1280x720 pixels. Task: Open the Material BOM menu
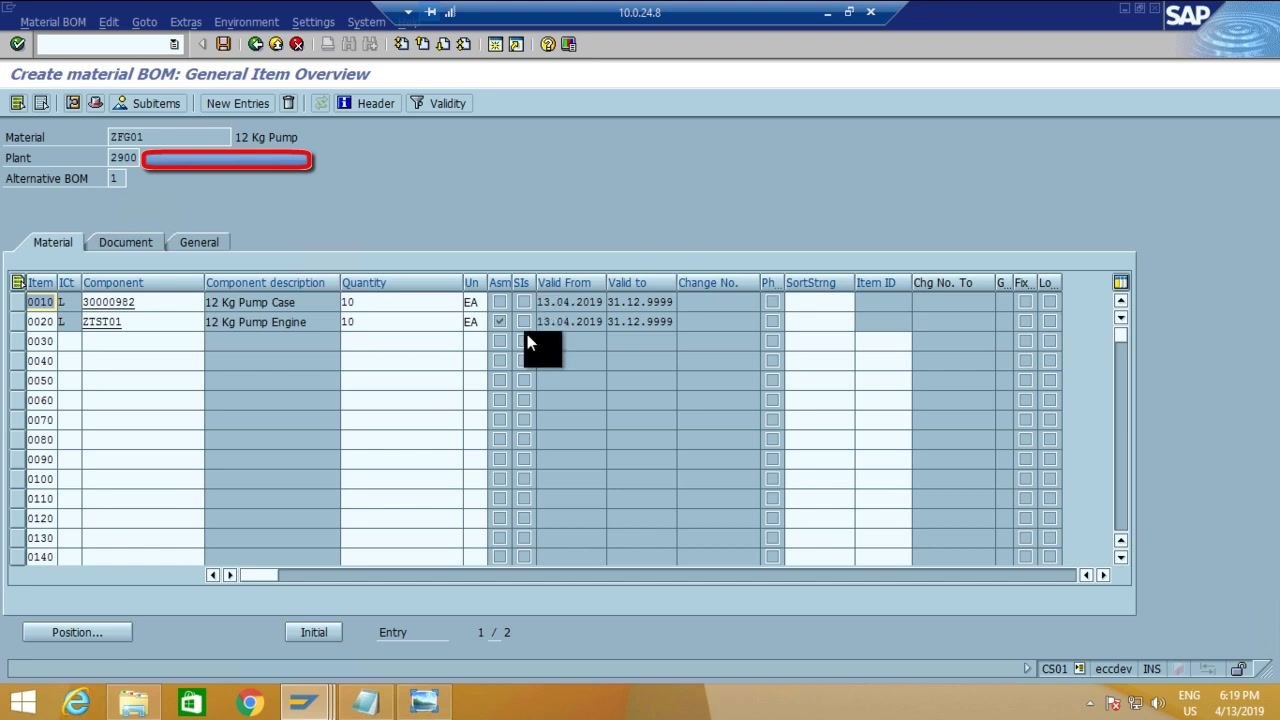pyautogui.click(x=53, y=22)
